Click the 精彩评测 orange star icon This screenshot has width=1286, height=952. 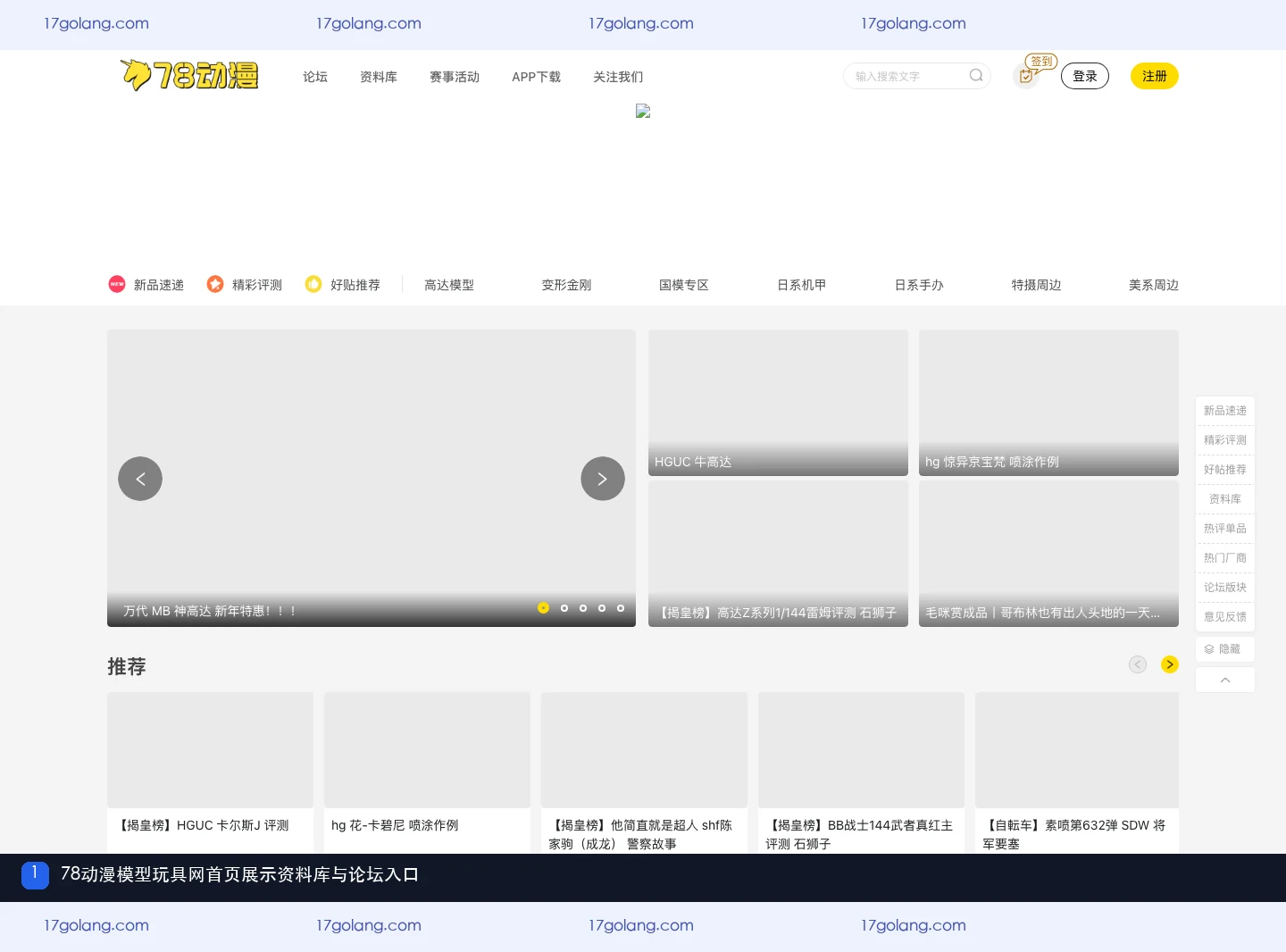[215, 284]
